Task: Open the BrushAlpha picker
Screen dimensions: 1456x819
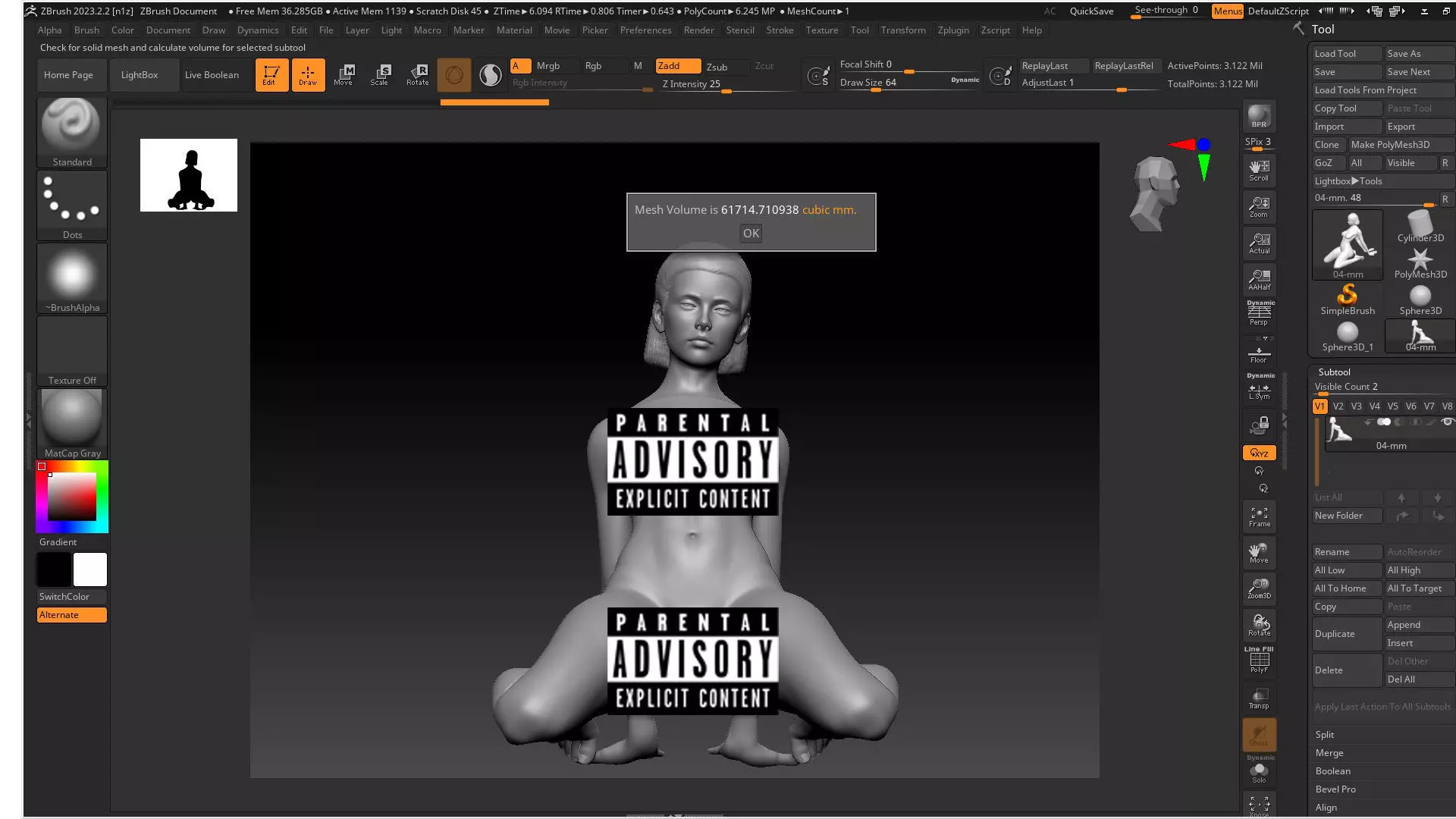Action: 72,278
